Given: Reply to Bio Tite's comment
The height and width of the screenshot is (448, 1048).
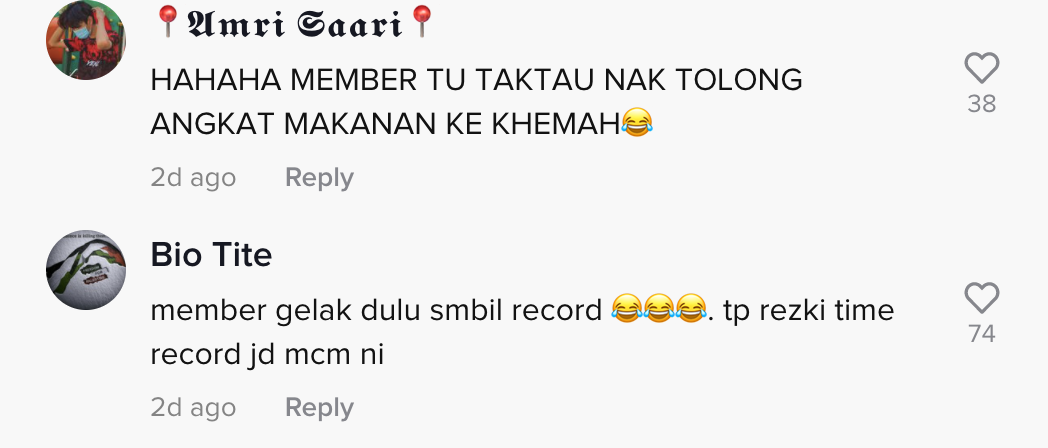Looking at the screenshot, I should tap(319, 407).
